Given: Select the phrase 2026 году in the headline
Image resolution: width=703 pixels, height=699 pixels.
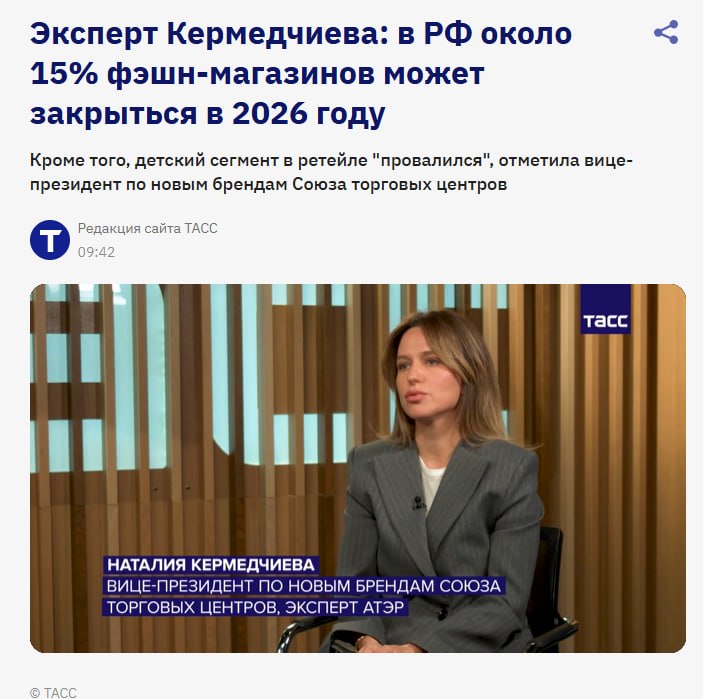Looking at the screenshot, I should [308, 113].
